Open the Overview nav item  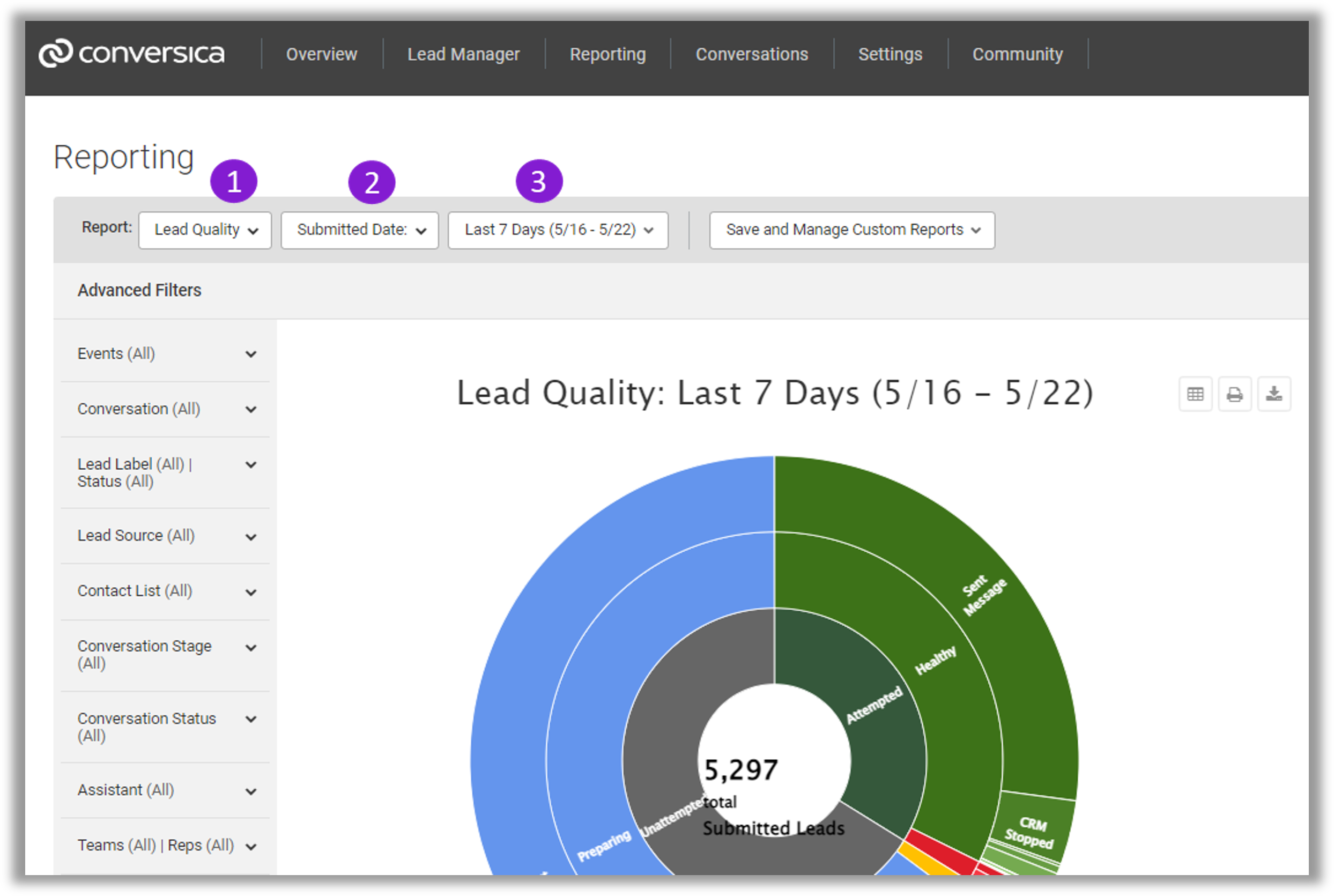322,54
